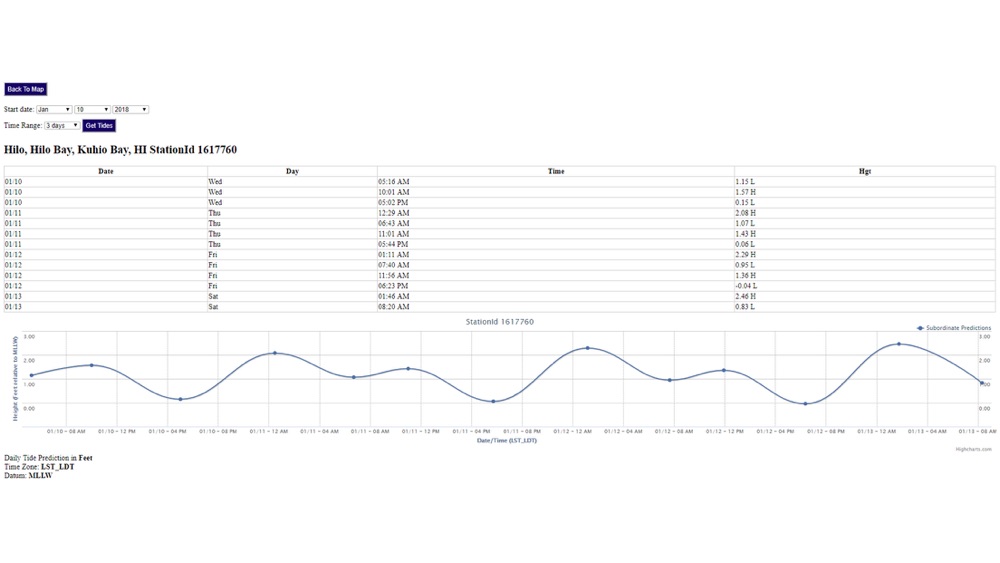Select the 10:01 AM time cell
Viewport: 1000px width, 563px height.
click(555, 192)
